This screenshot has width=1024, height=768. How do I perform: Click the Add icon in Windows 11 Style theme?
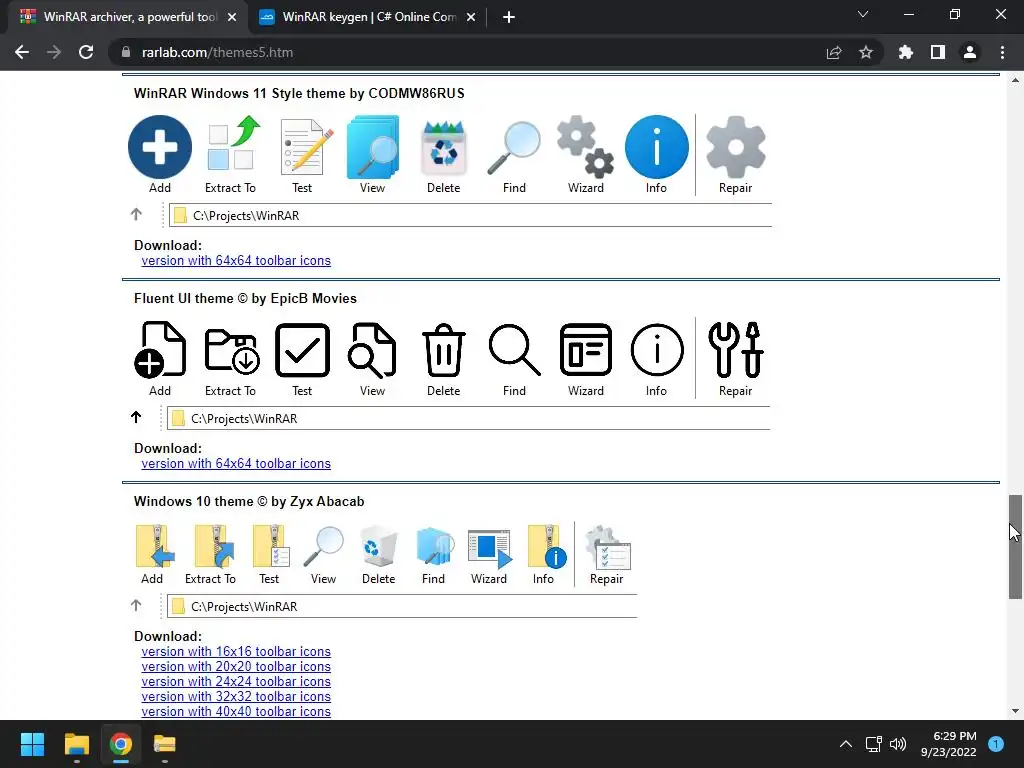[x=159, y=147]
